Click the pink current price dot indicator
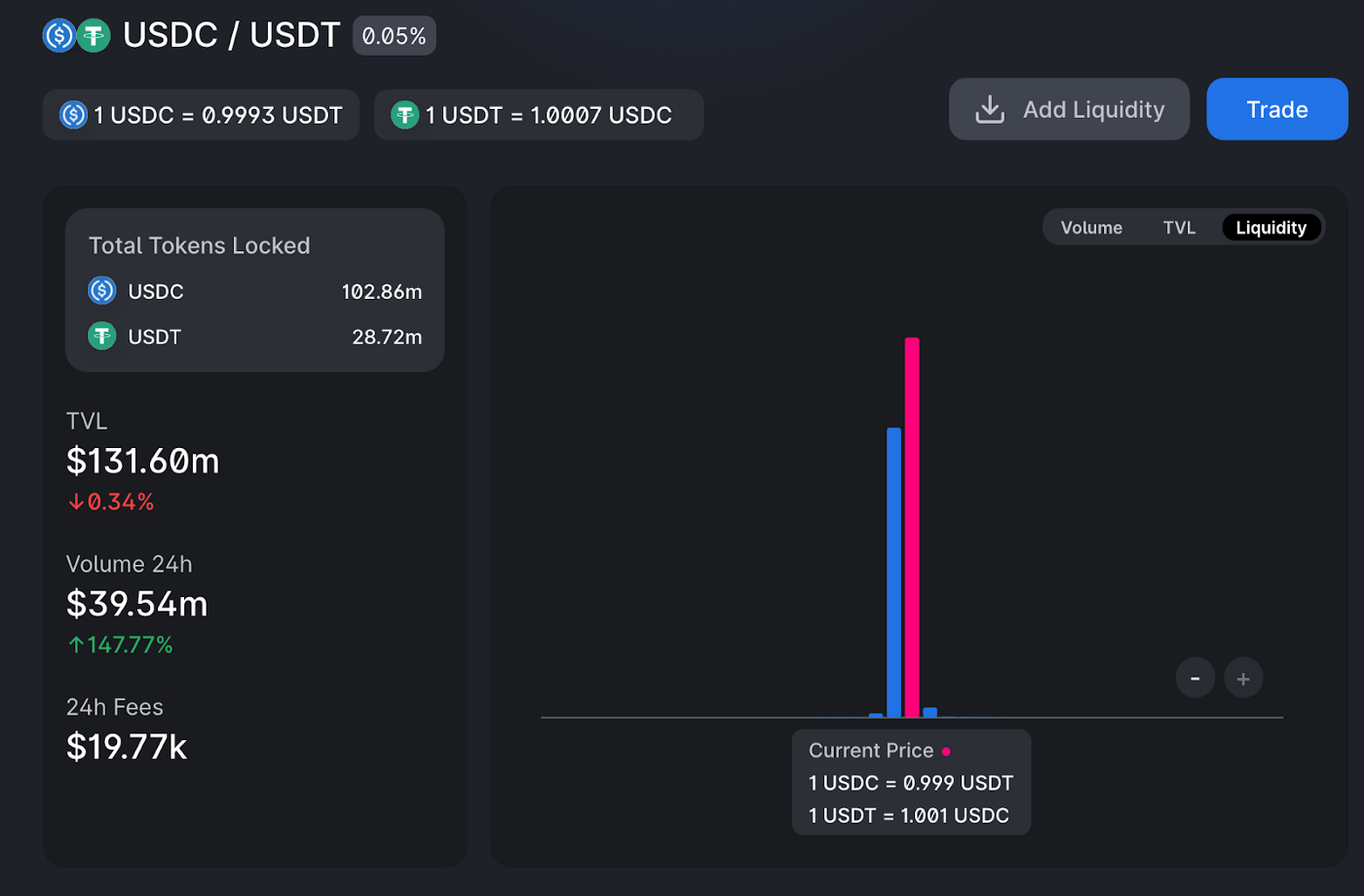The image size is (1364, 896). (946, 751)
